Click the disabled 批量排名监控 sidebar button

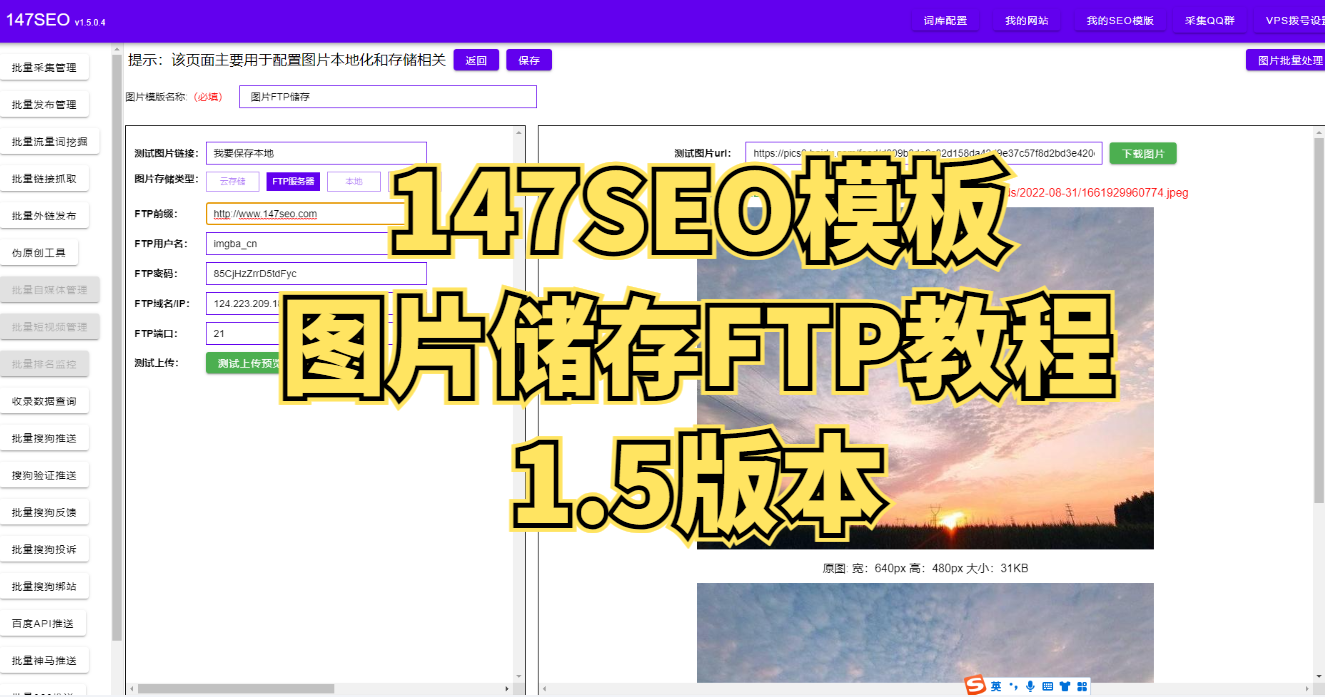(44, 364)
